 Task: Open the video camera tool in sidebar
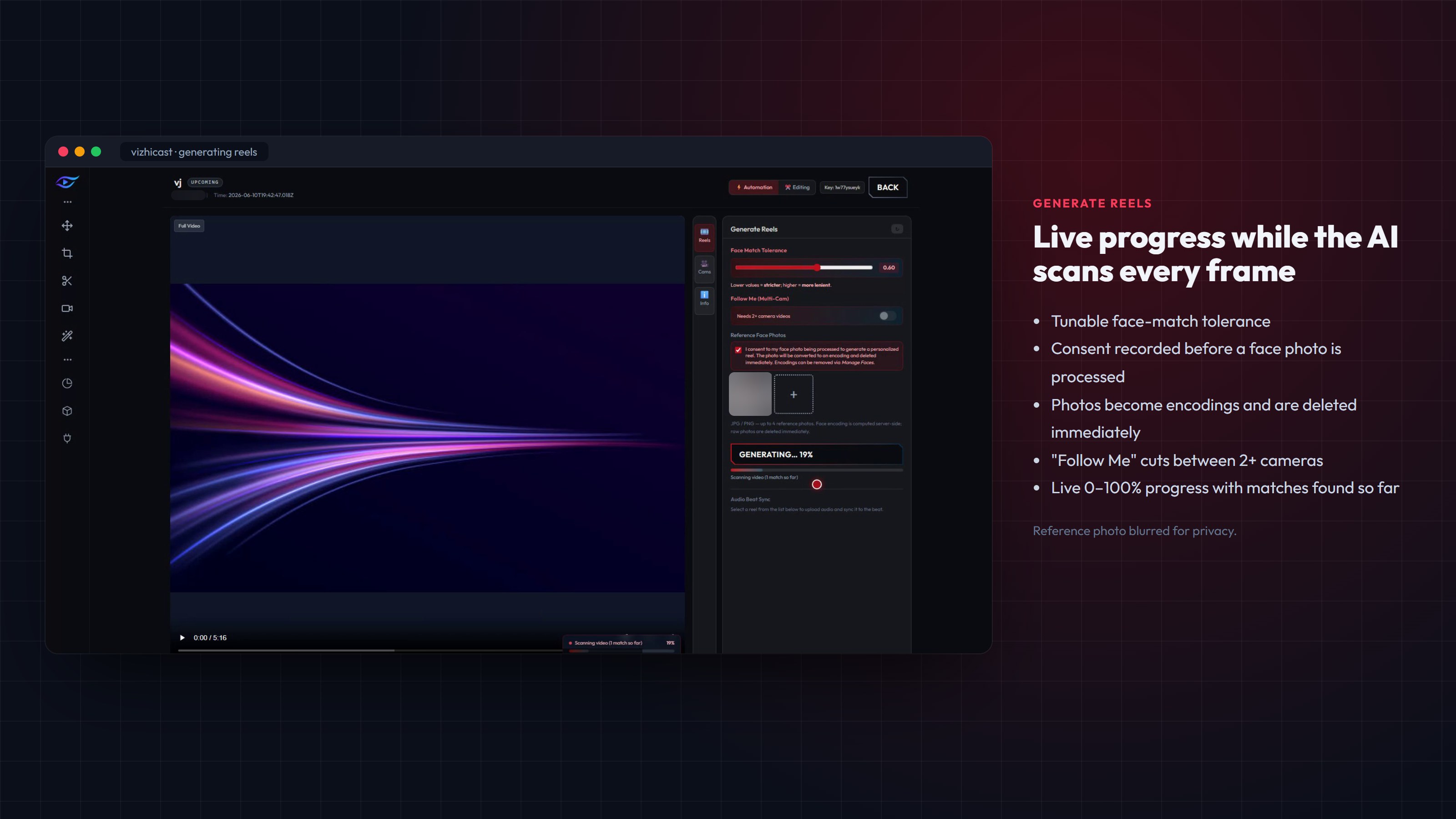coord(67,308)
